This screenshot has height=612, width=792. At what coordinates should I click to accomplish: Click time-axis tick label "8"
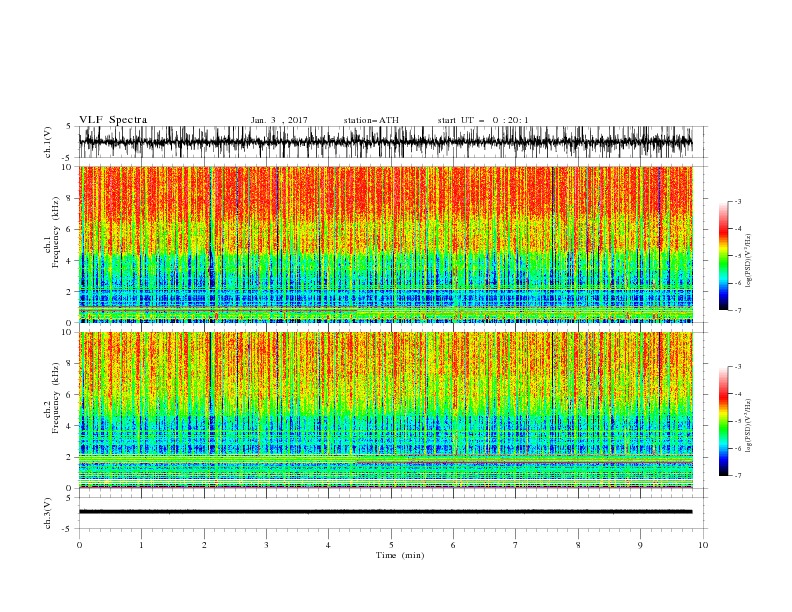point(578,545)
